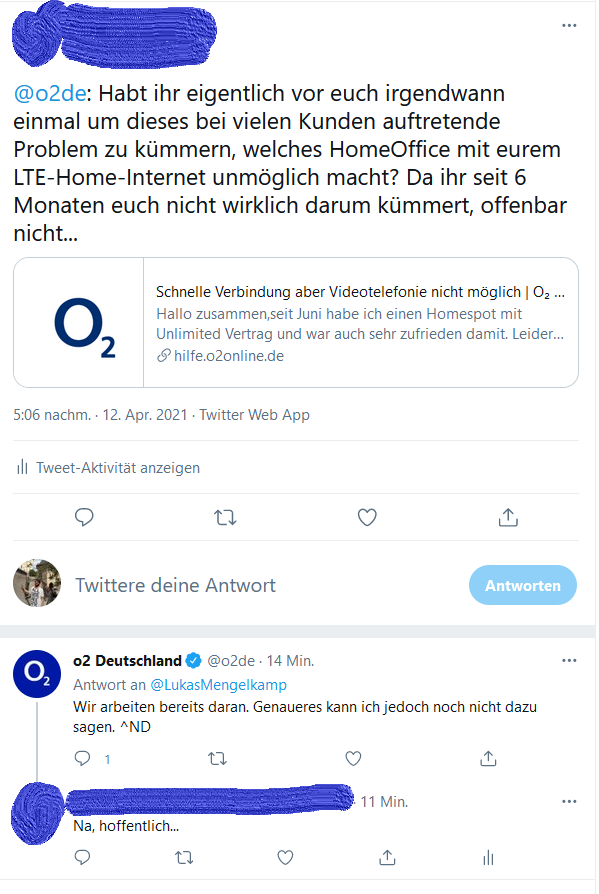
Task: Reply to the o2 Deutschland tweet
Action: 83,758
